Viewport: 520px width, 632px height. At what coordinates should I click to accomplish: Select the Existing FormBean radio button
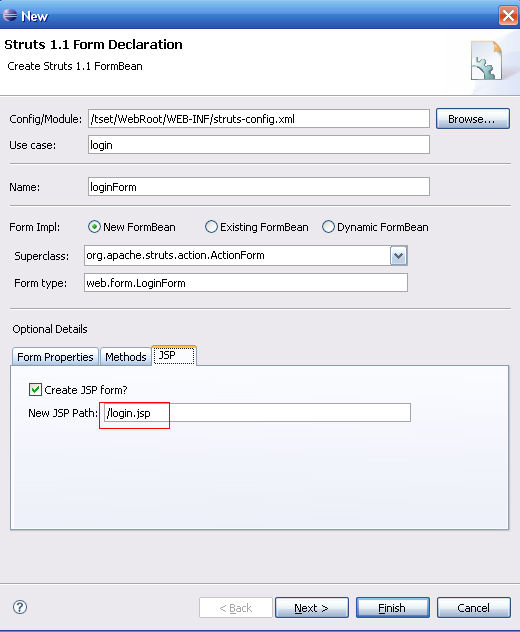click(x=211, y=227)
